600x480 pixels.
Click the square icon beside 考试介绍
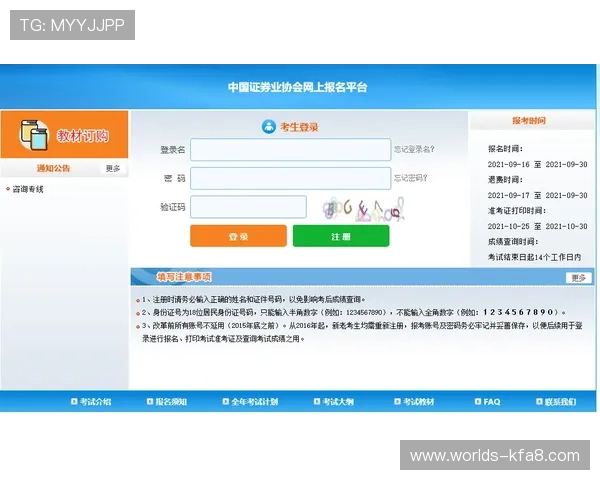[x=74, y=401]
